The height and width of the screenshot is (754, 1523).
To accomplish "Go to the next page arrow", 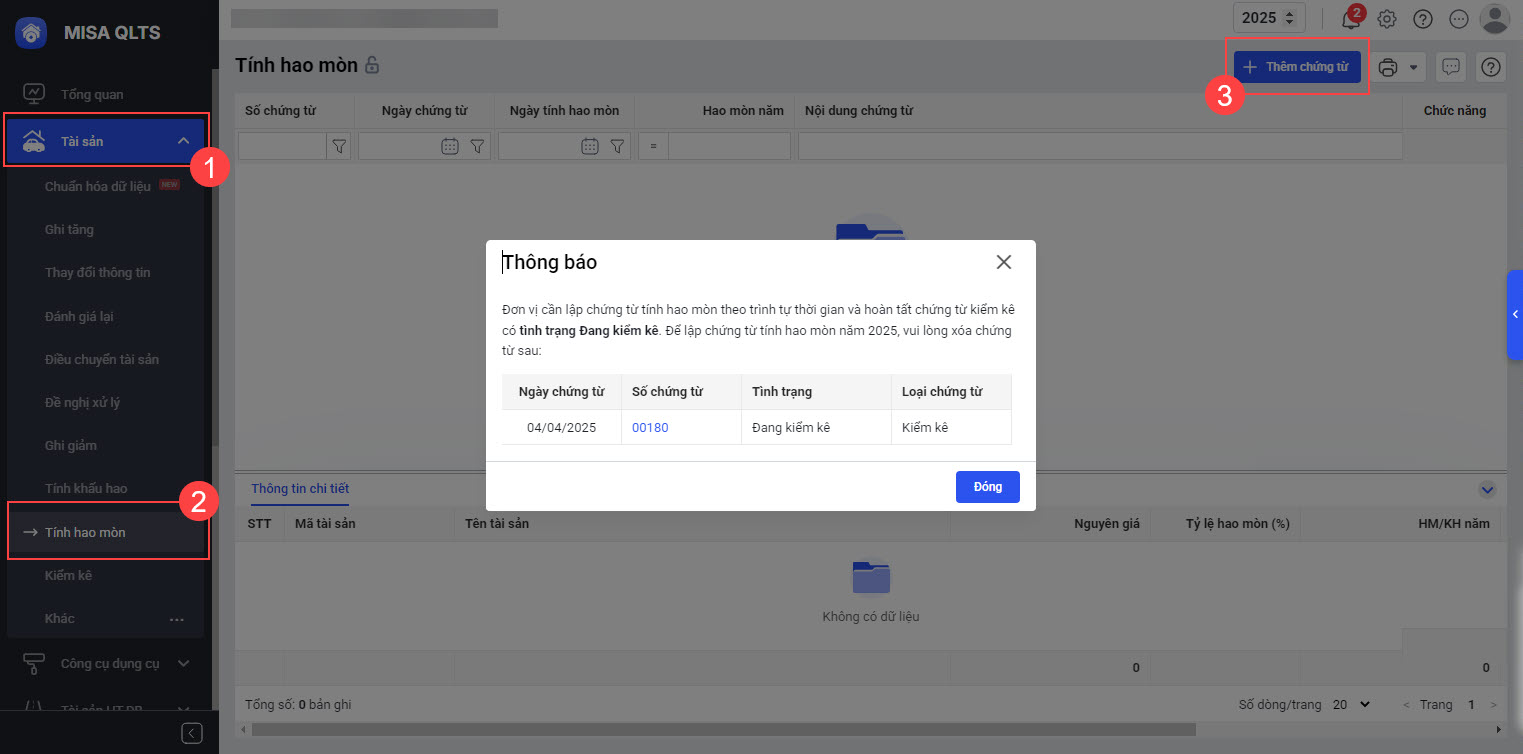I will point(1494,705).
